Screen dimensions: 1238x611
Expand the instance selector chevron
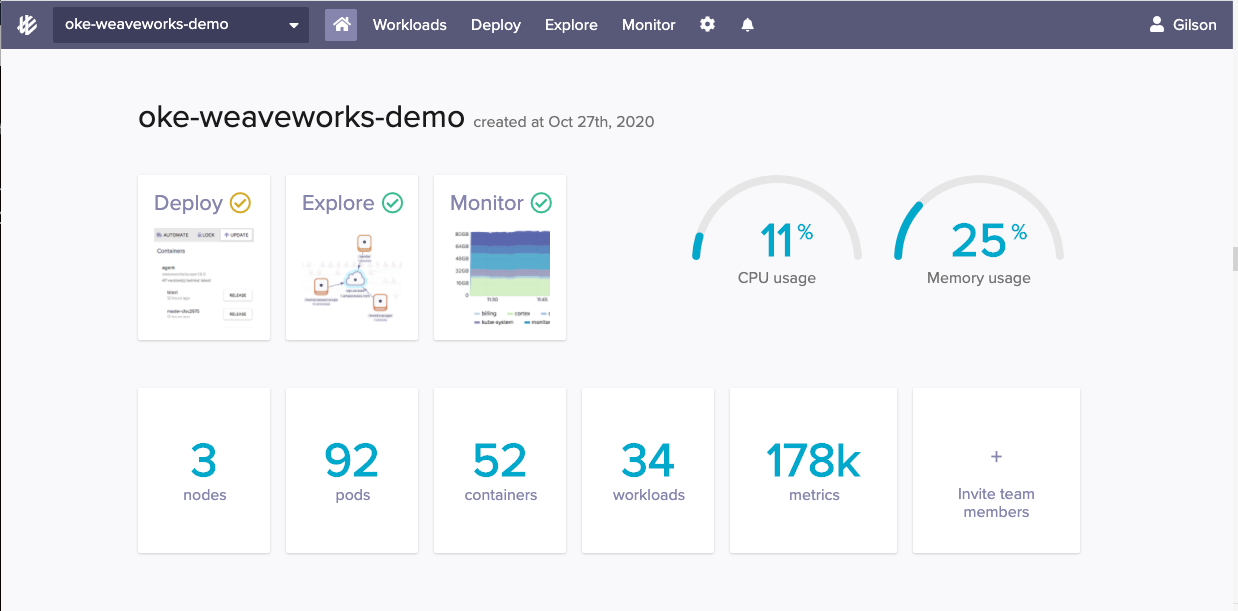point(293,24)
